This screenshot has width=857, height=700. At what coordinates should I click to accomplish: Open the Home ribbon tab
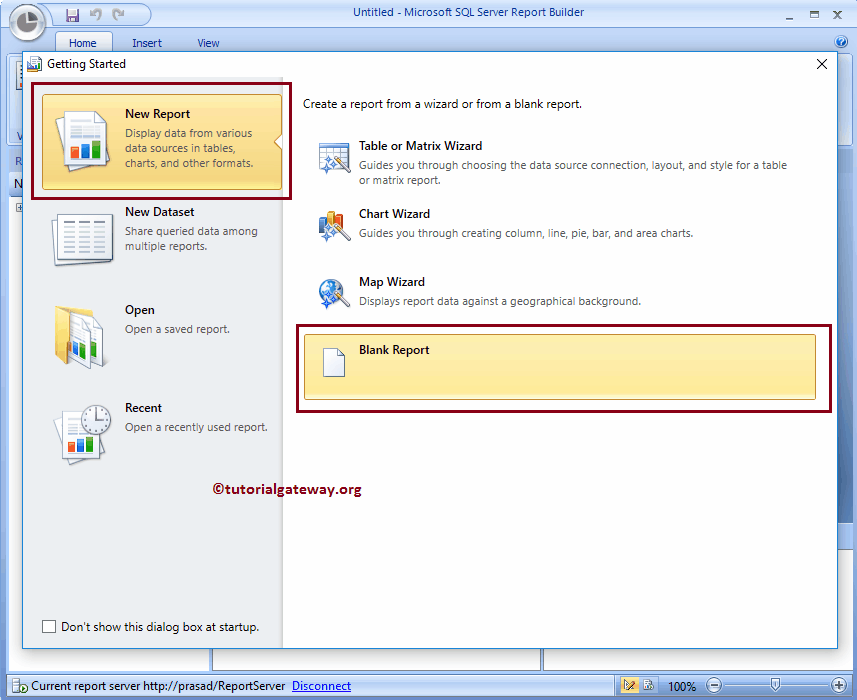83,43
